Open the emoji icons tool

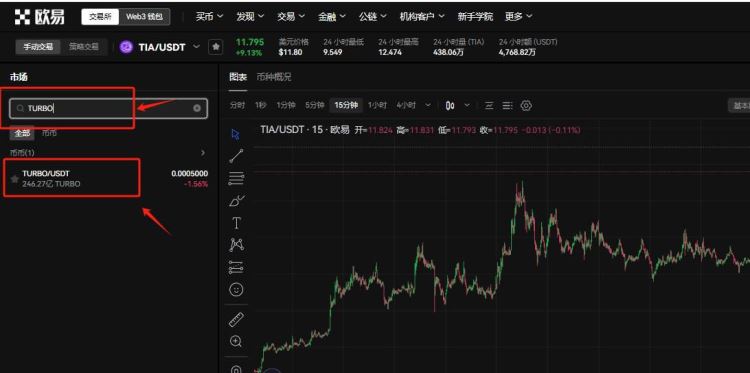click(236, 290)
